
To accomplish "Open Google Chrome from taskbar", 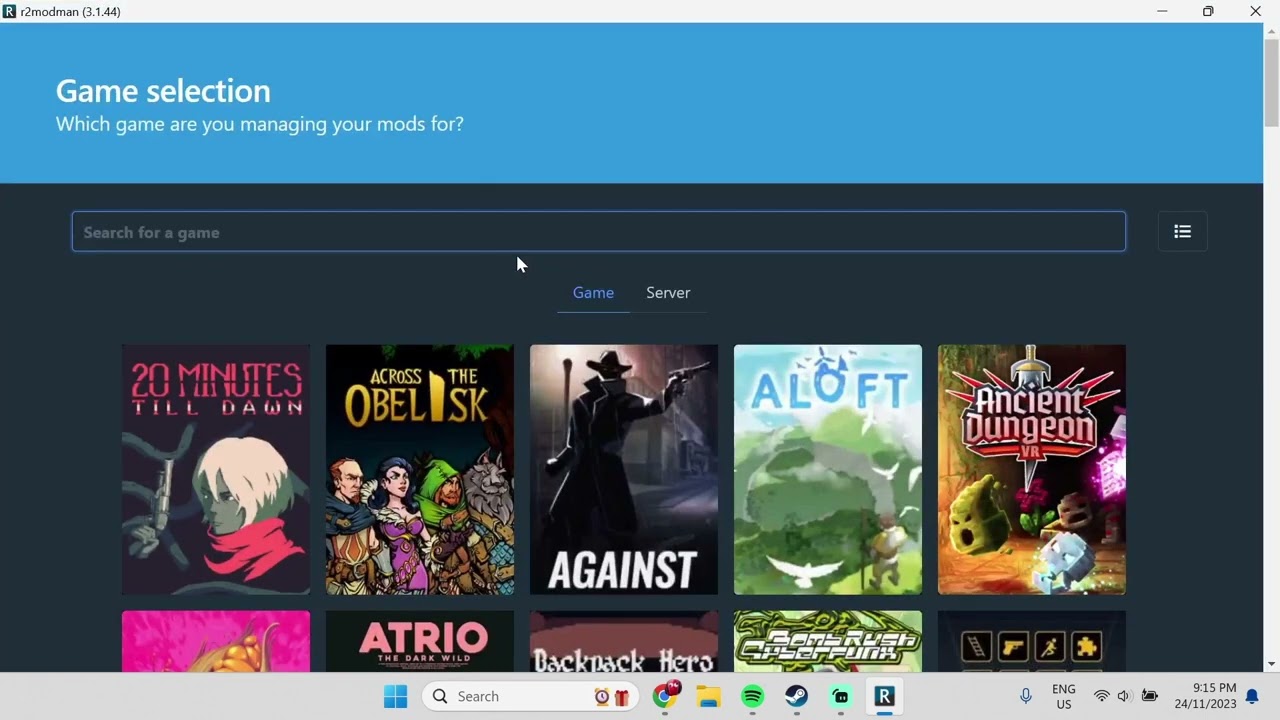I will tap(665, 696).
